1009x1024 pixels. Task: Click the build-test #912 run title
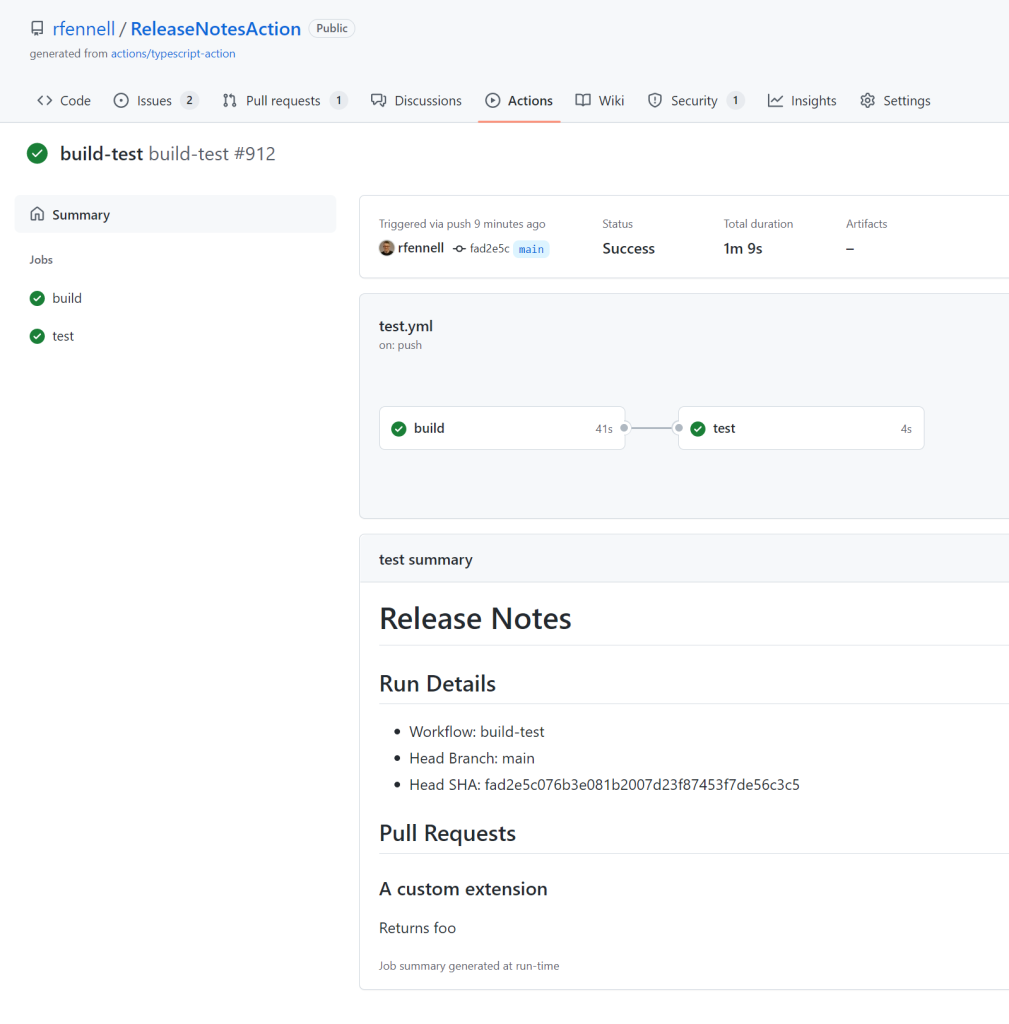tap(167, 153)
